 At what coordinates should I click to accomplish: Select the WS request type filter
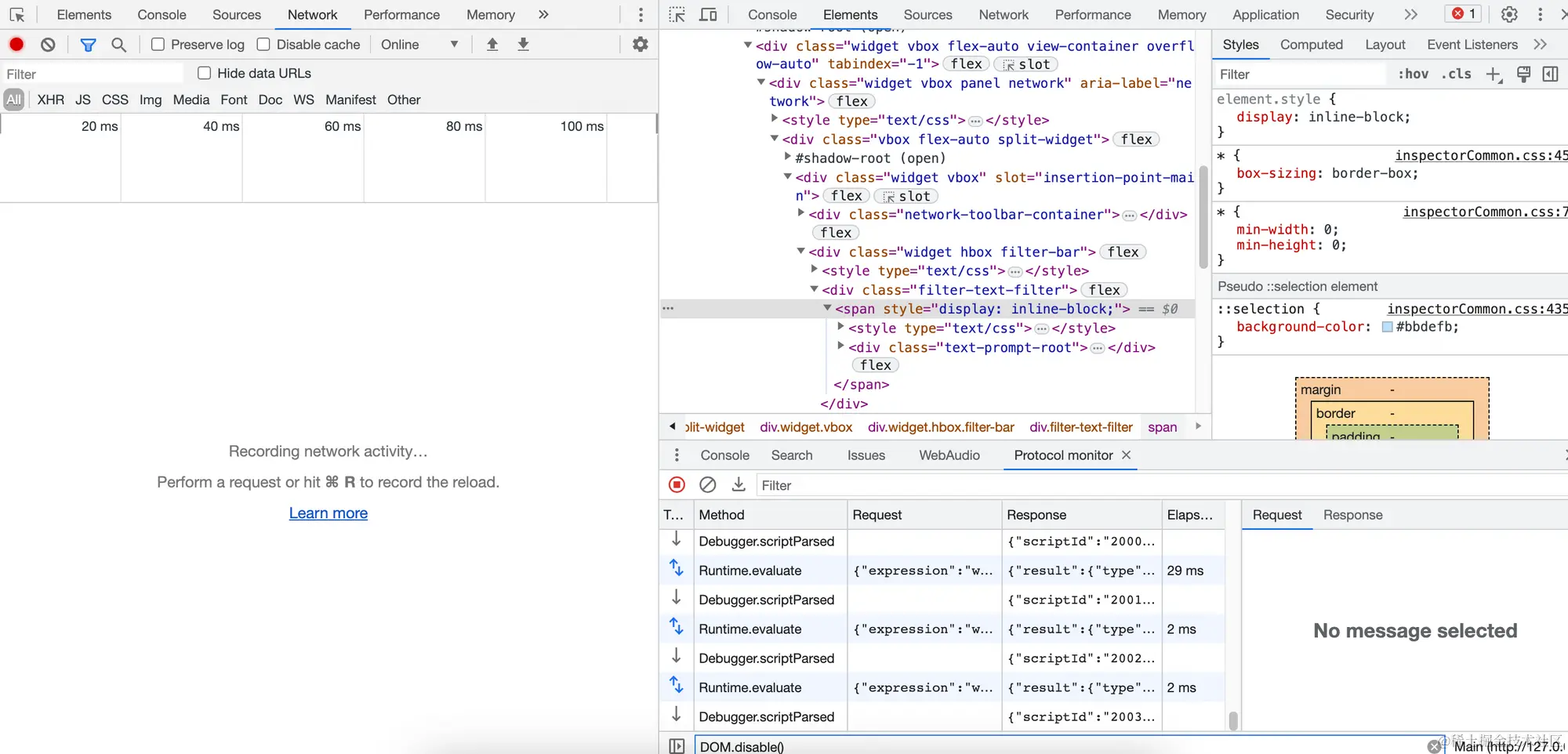click(303, 100)
